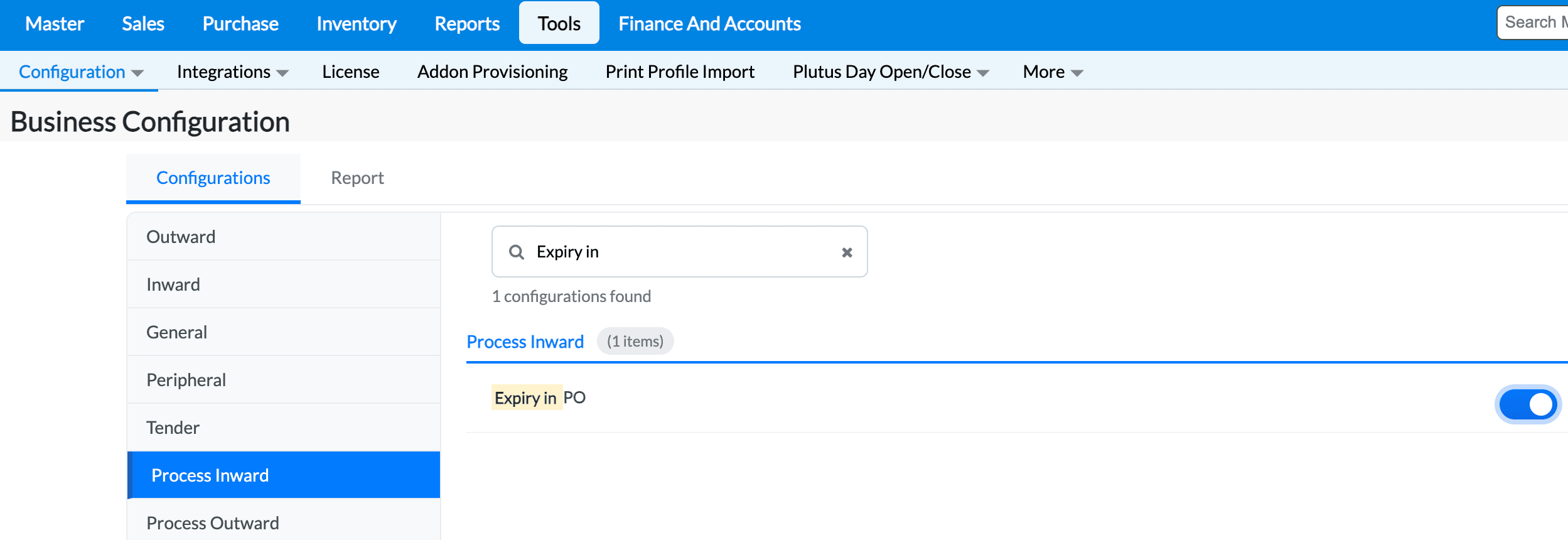Expand the Configuration dropdown menu

pyautogui.click(x=81, y=72)
